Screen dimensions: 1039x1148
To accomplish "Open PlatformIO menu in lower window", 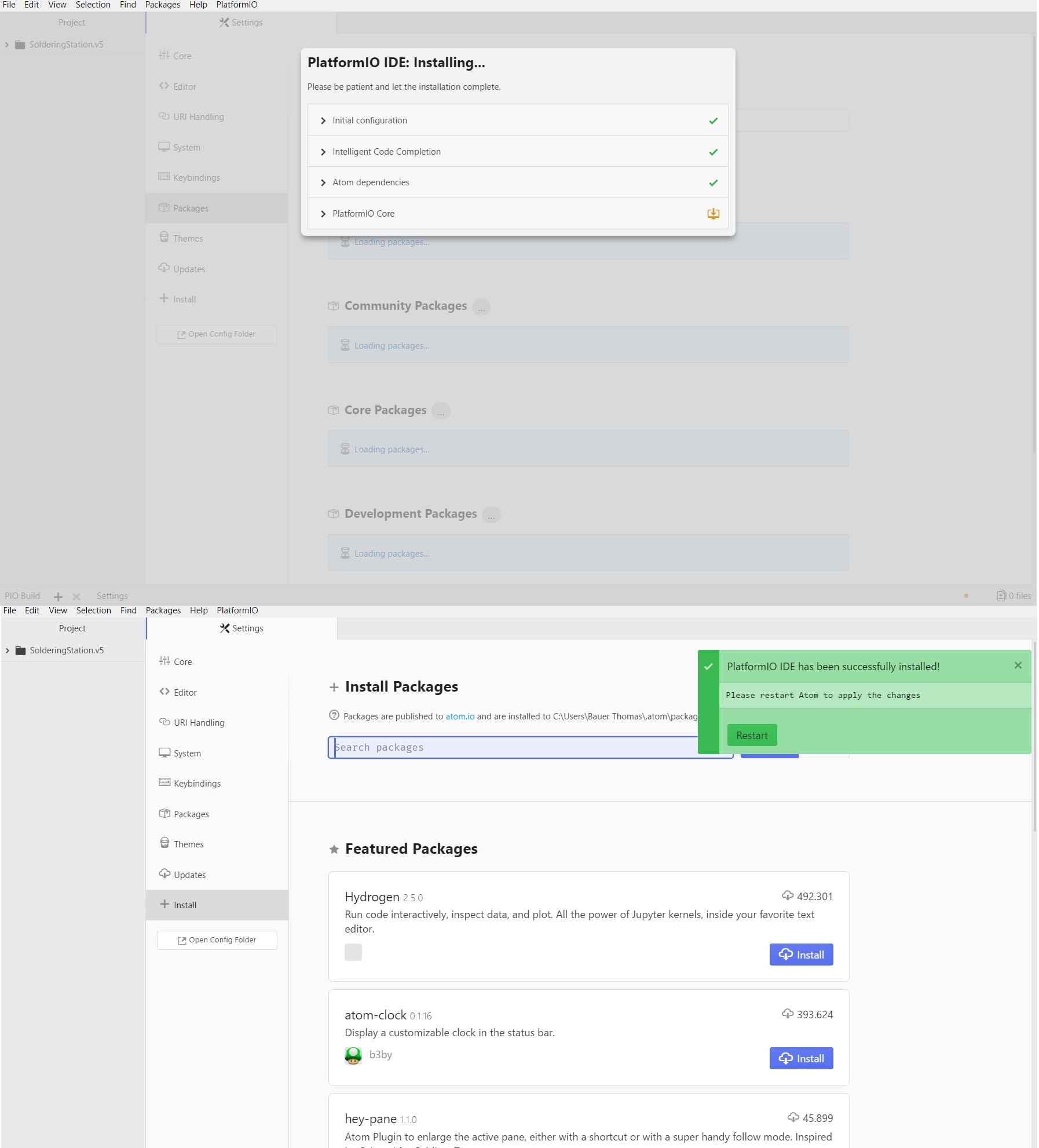I will [x=237, y=610].
